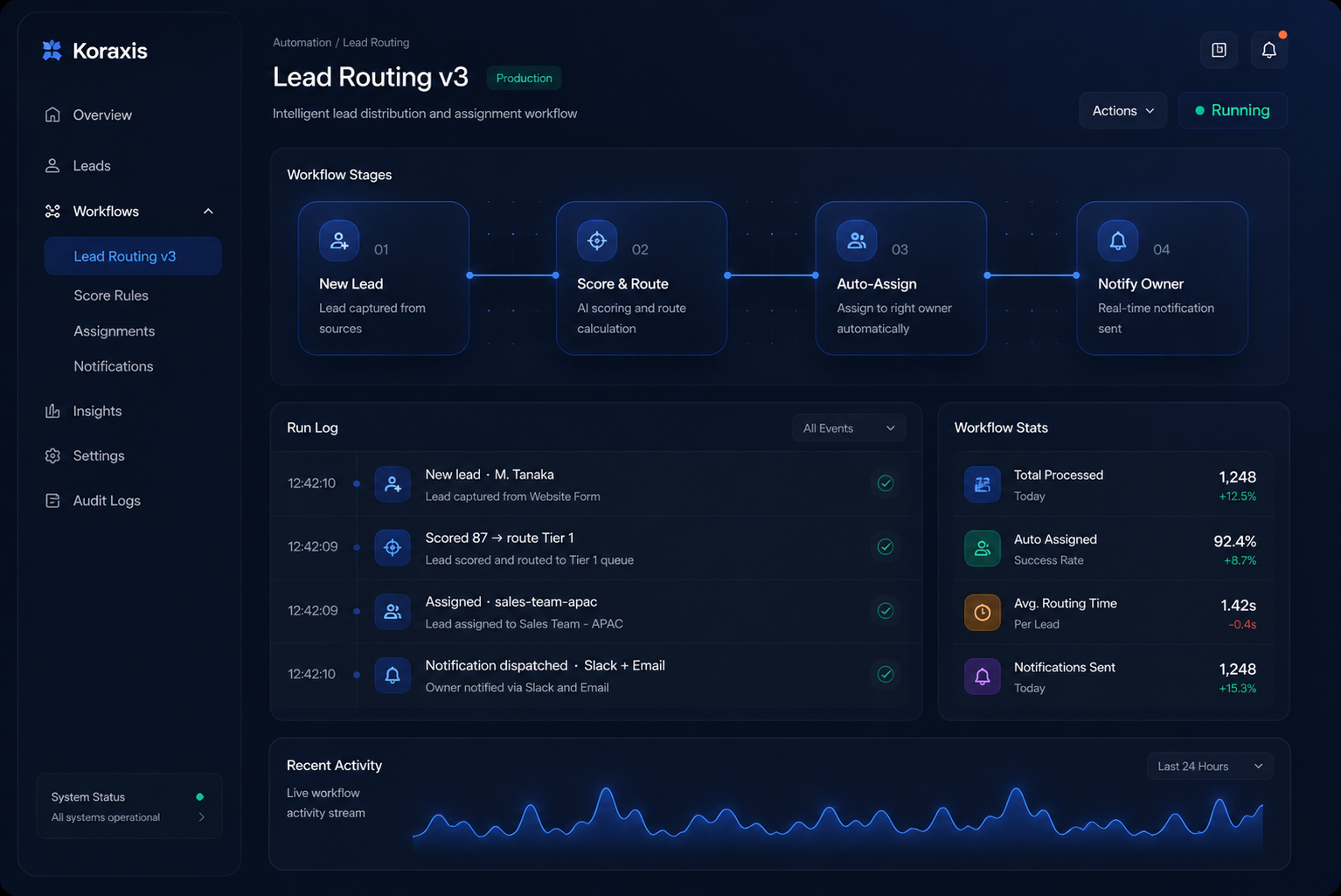Click checkmark on Notification dispatched entry
The height and width of the screenshot is (896, 1341).
(885, 674)
